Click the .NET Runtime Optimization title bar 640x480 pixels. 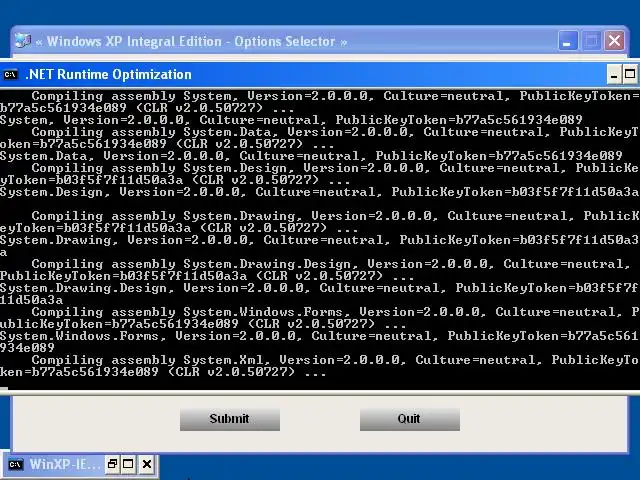coord(320,74)
